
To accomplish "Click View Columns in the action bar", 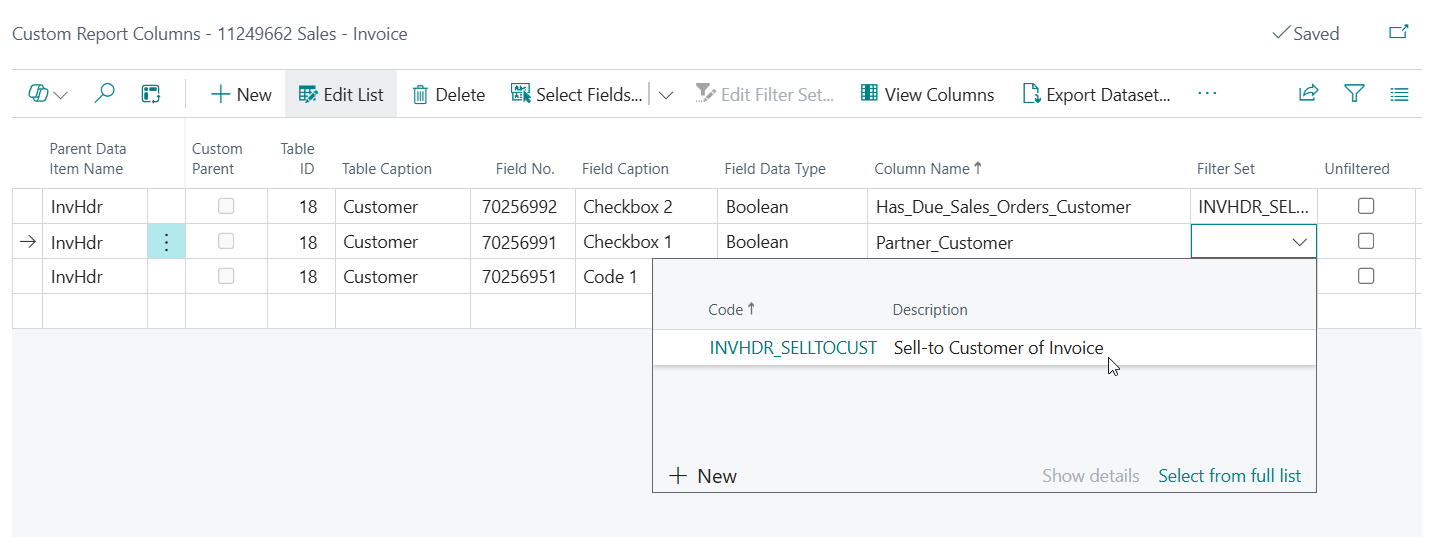I will (x=927, y=94).
